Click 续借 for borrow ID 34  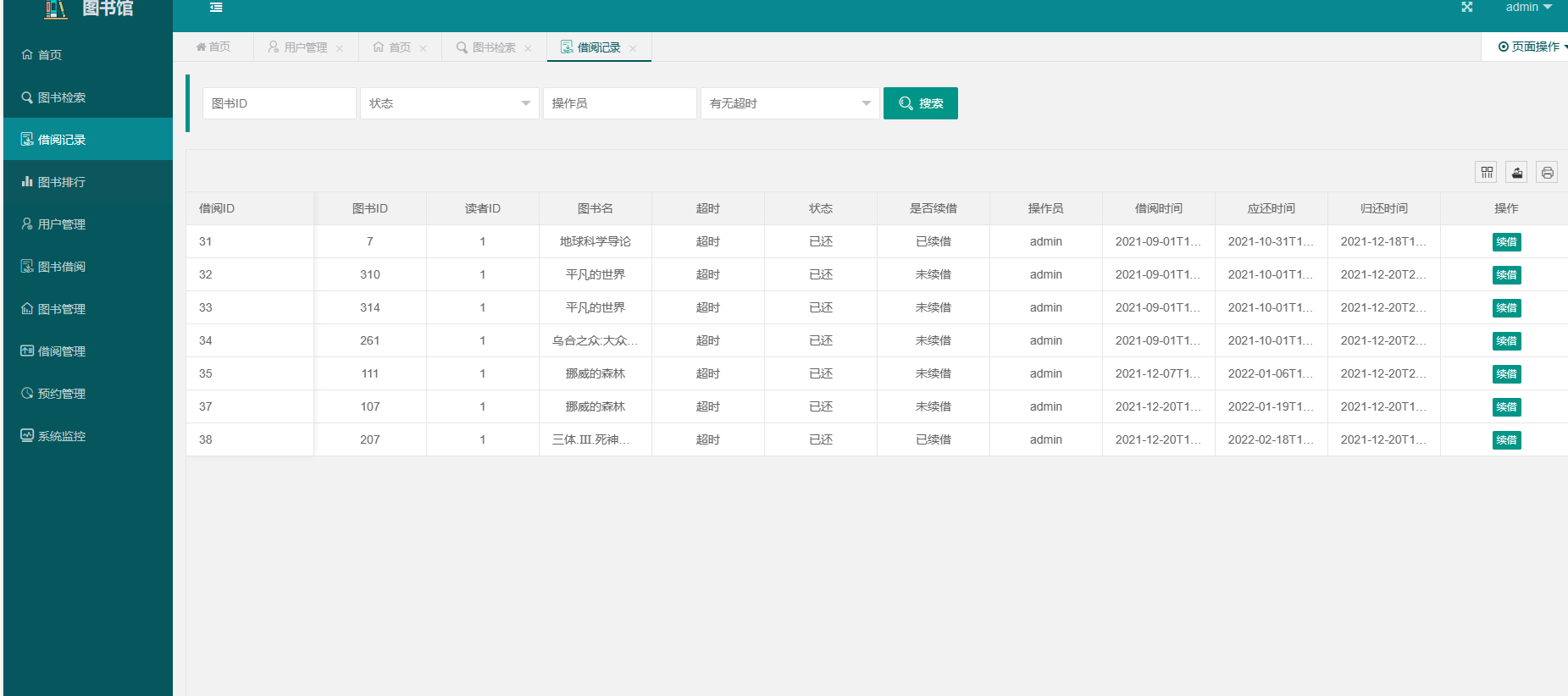pos(1506,341)
